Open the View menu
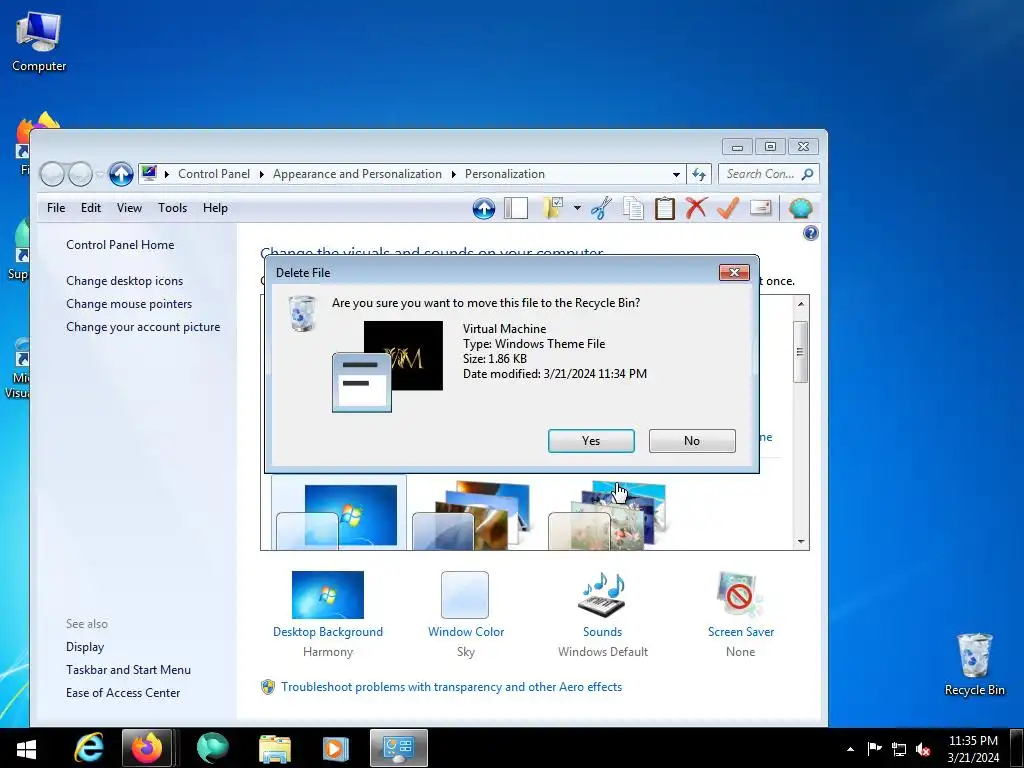This screenshot has height=768, width=1024. pos(129,208)
